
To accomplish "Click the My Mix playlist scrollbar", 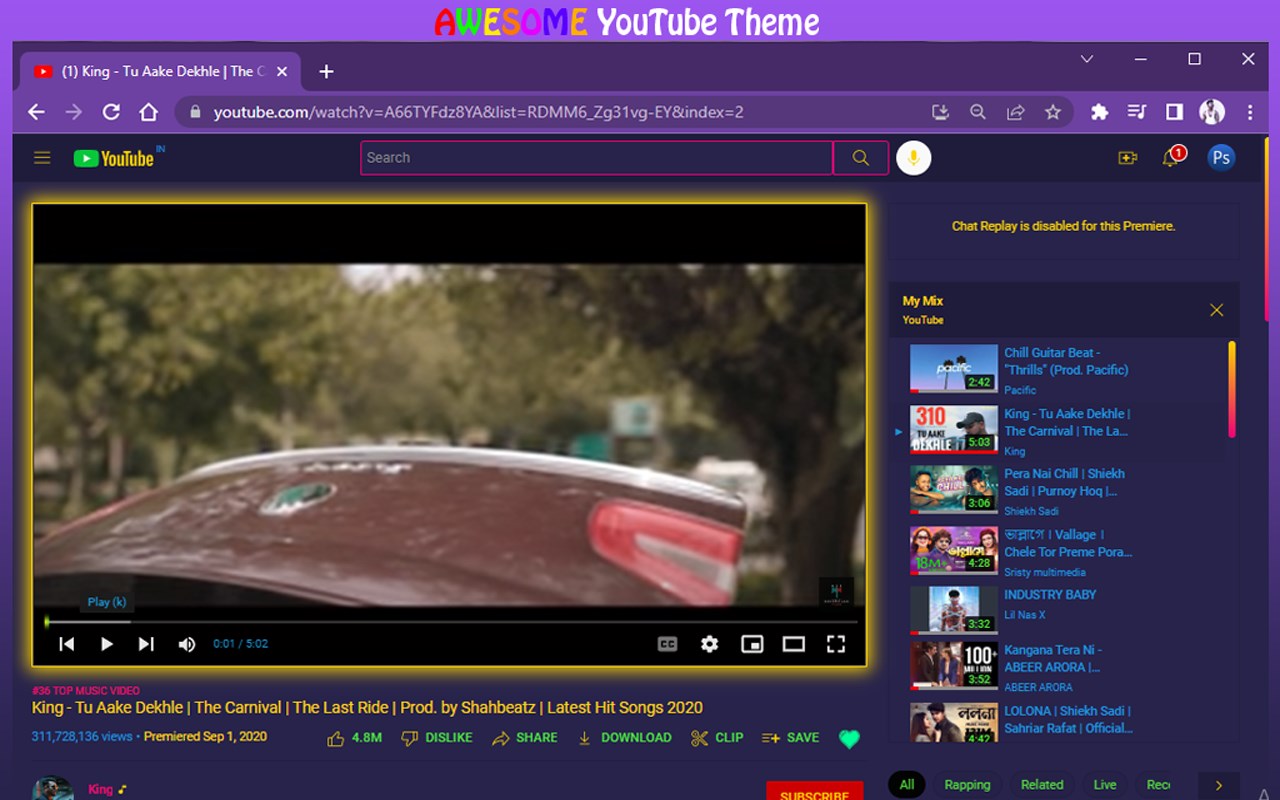I will [1231, 390].
